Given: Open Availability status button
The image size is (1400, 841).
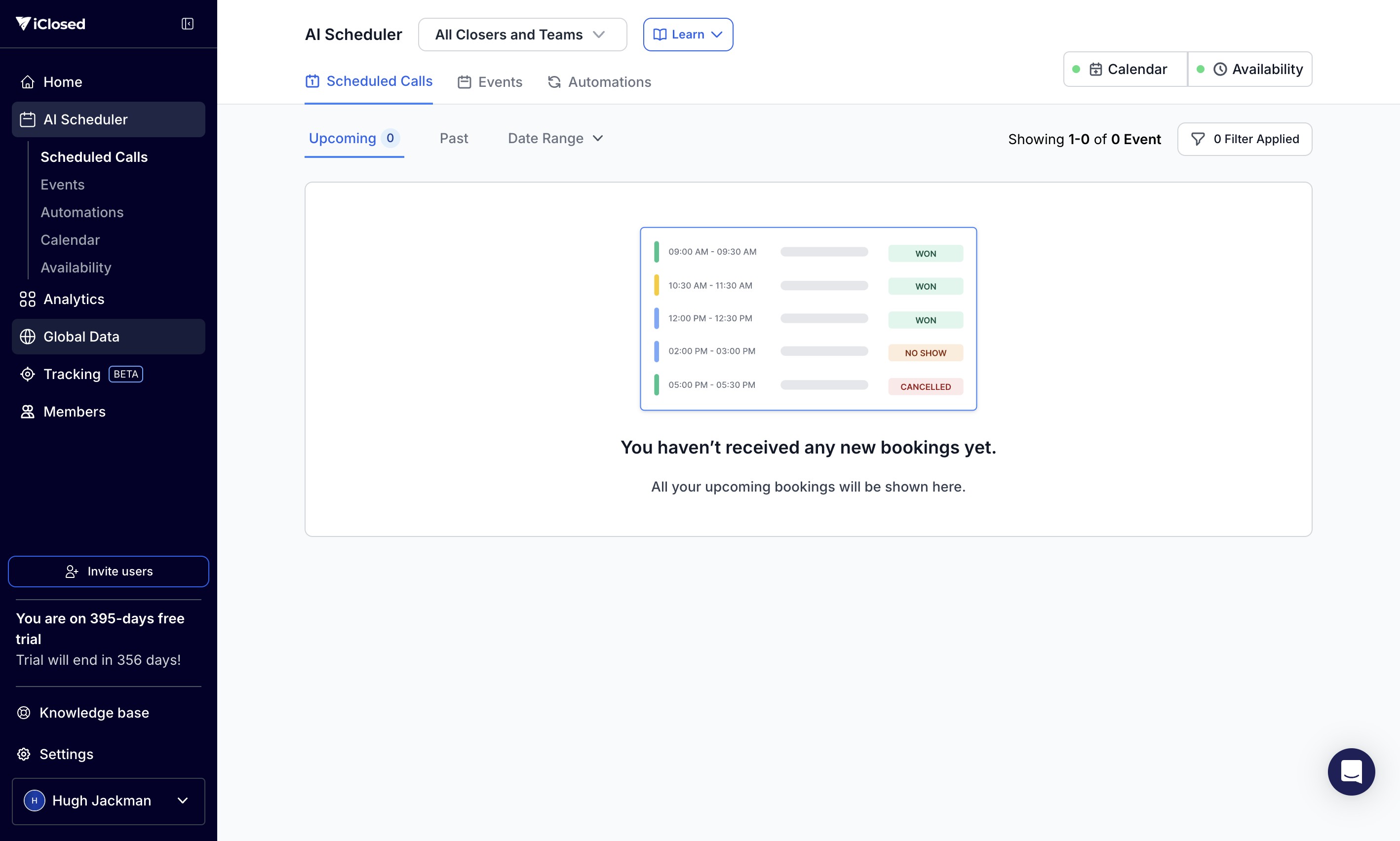Looking at the screenshot, I should (x=1250, y=69).
